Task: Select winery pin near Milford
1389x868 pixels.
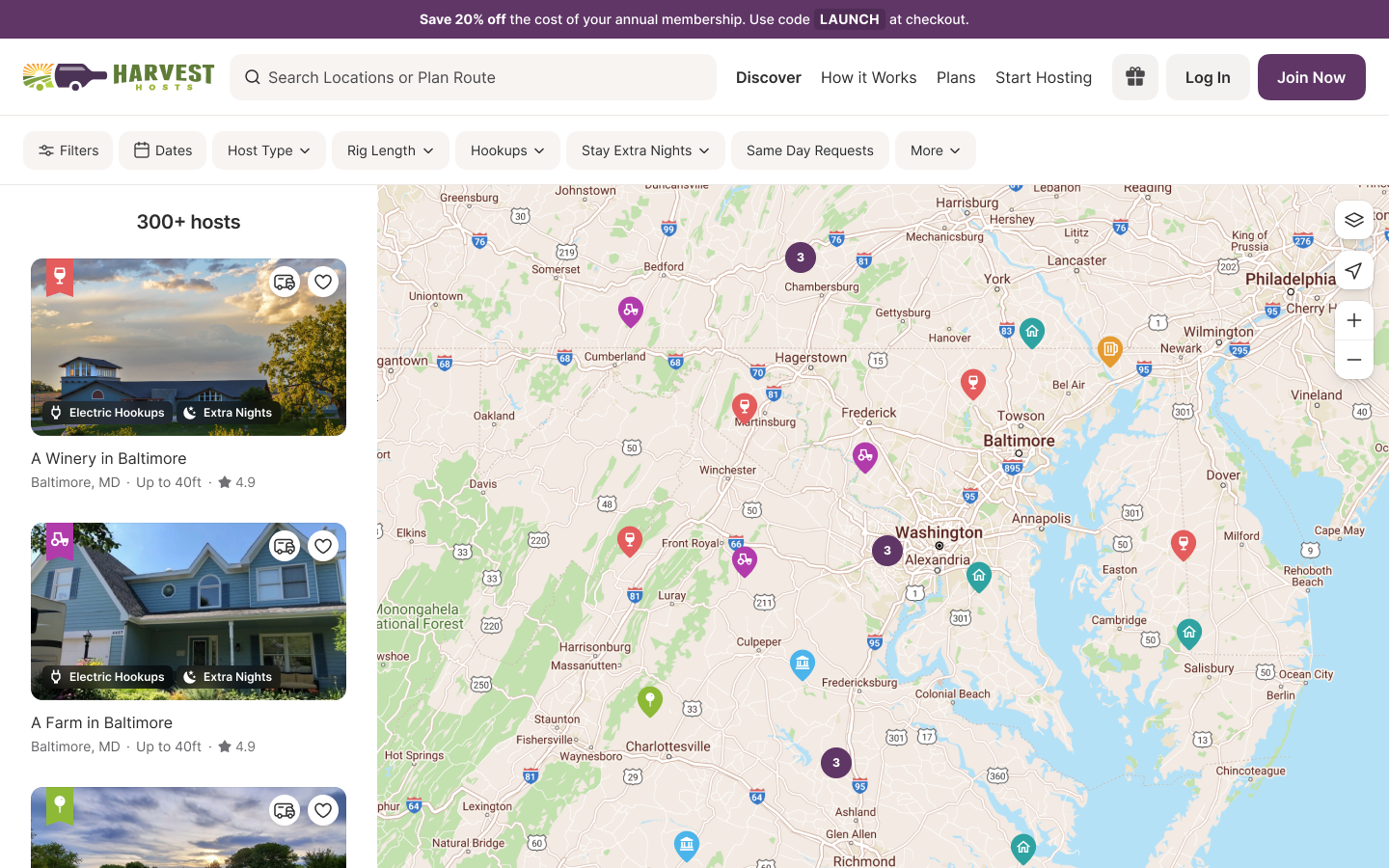Action: pyautogui.click(x=1184, y=545)
